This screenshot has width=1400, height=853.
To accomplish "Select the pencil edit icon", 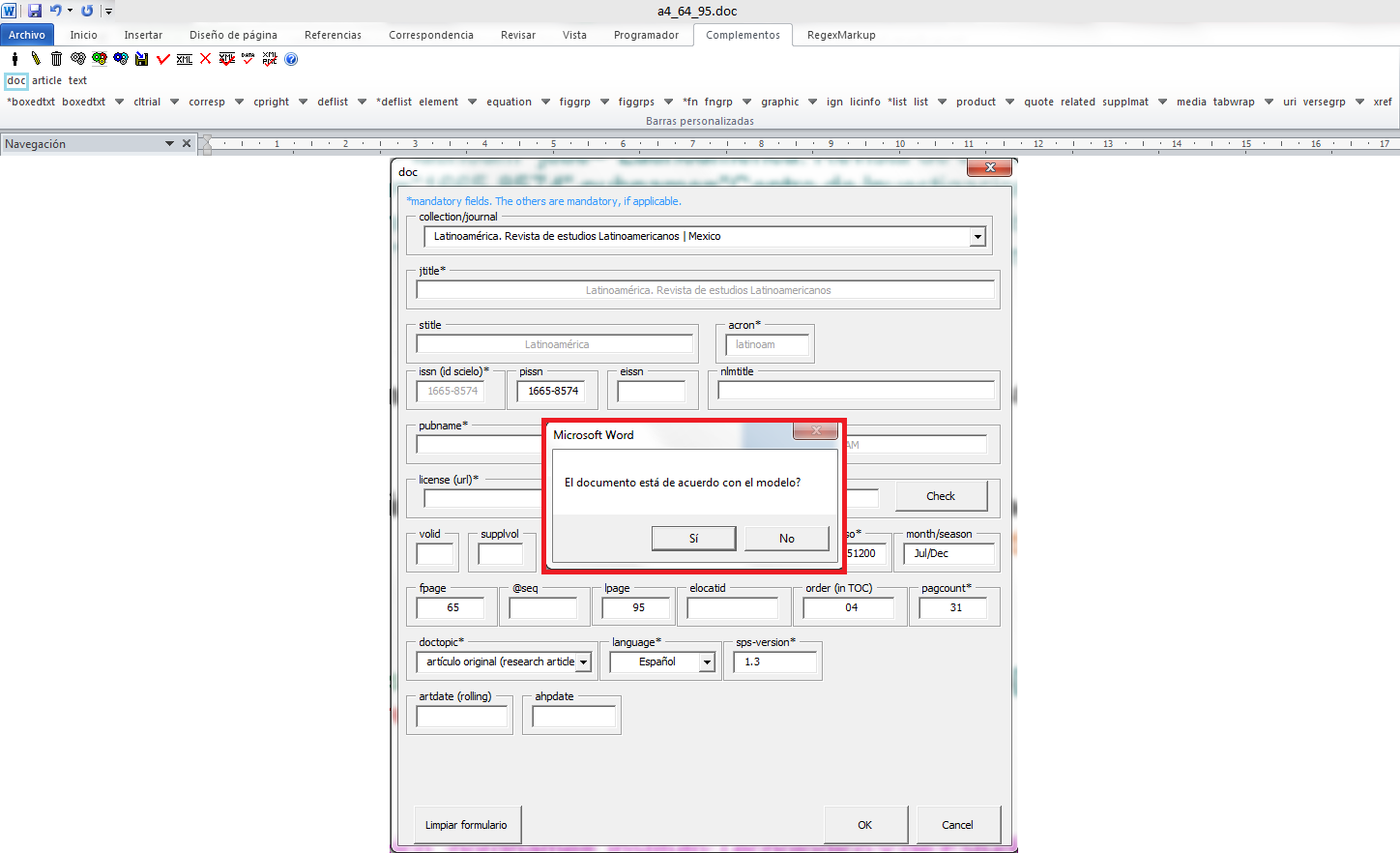I will pyautogui.click(x=36, y=59).
